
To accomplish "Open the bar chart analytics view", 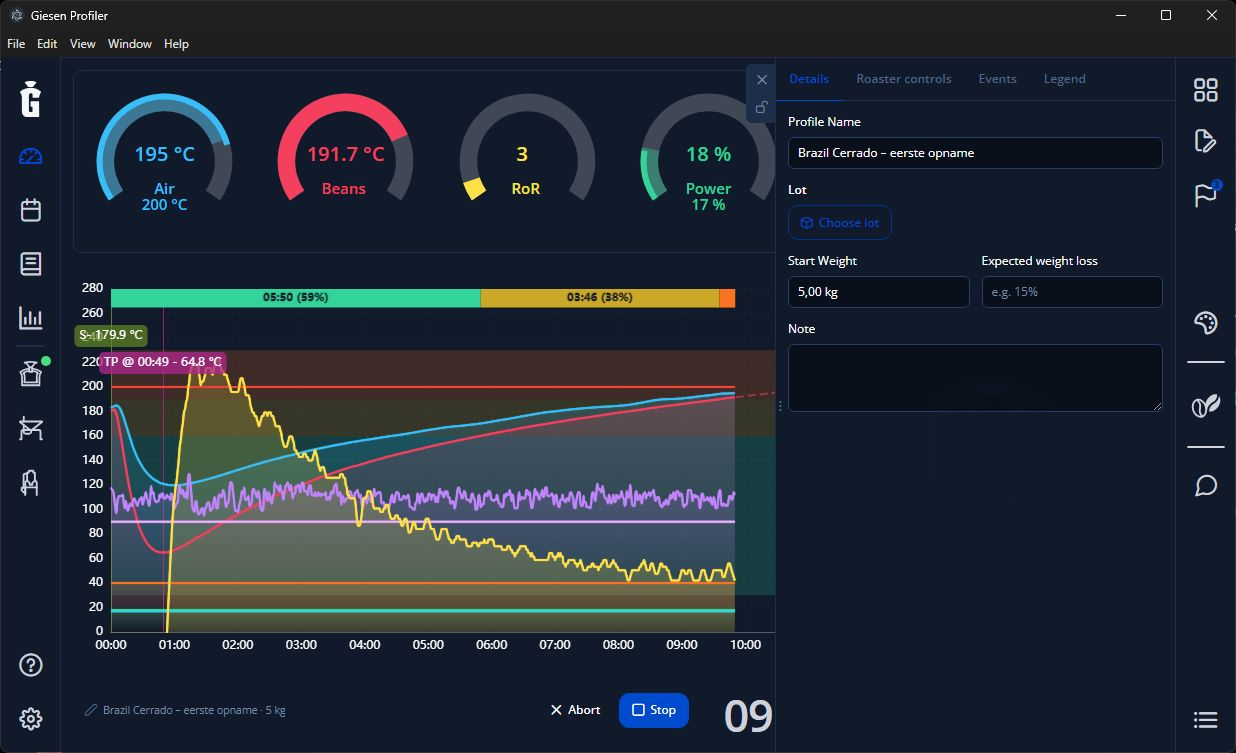I will coord(31,318).
